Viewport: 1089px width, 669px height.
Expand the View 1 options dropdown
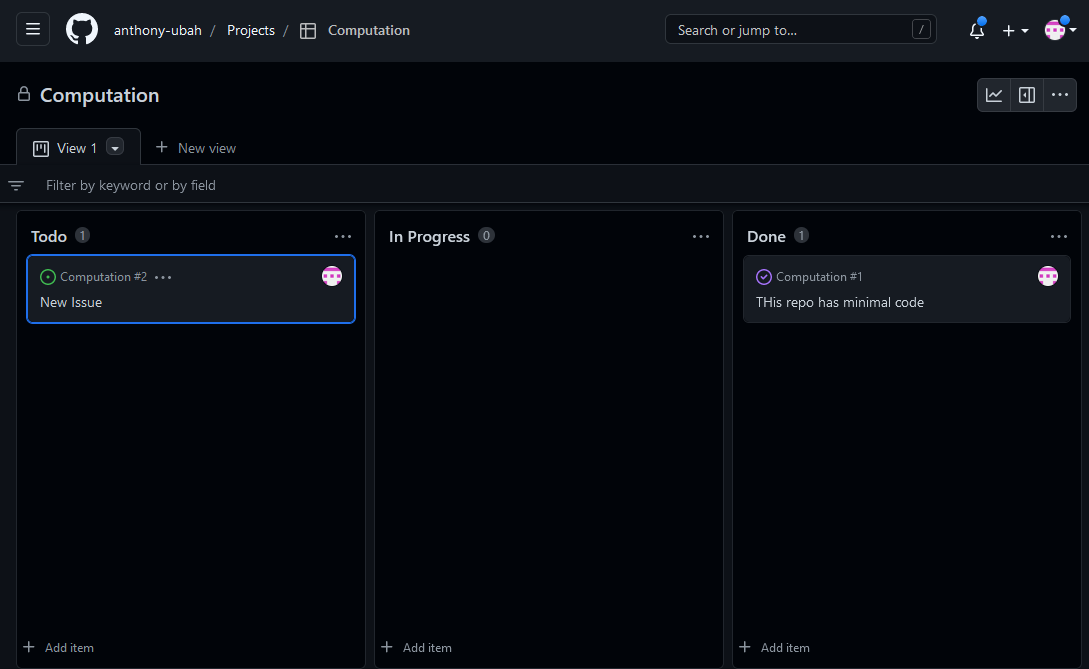(115, 148)
